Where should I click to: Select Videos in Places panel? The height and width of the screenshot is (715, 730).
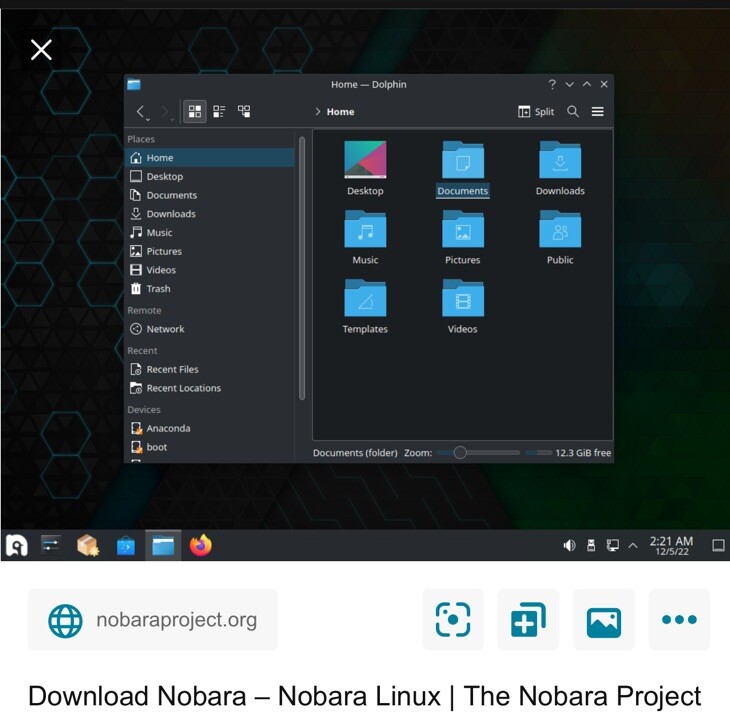(x=210, y=270)
